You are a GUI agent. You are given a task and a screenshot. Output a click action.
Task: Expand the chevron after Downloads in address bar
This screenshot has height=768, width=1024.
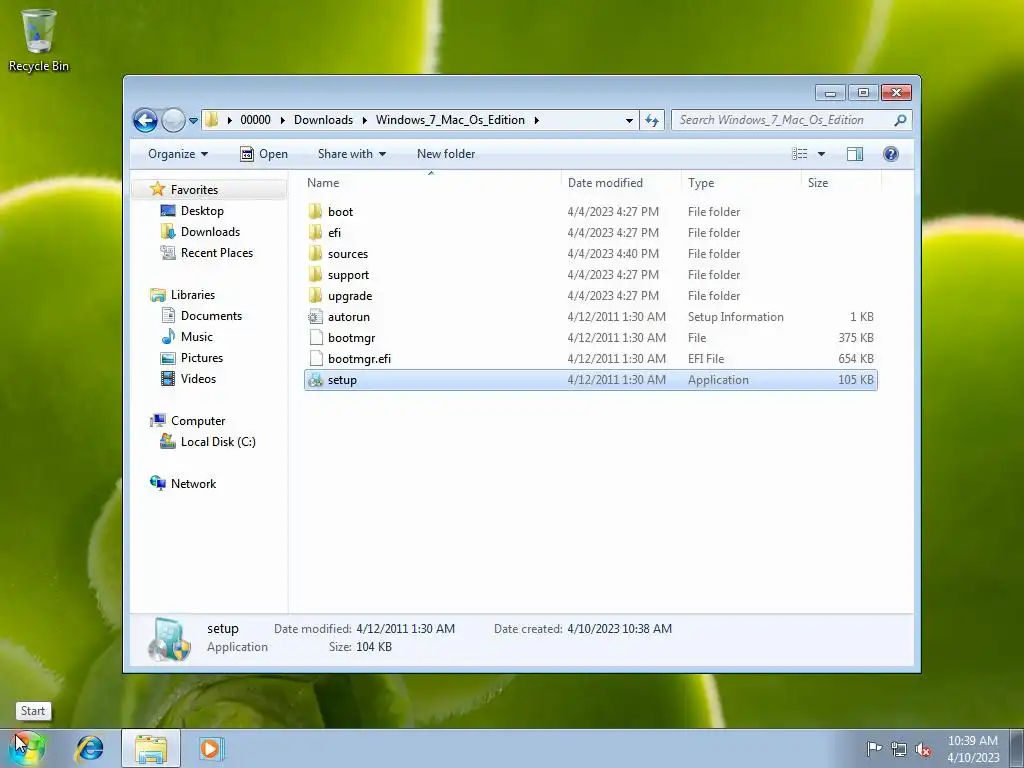click(x=364, y=120)
